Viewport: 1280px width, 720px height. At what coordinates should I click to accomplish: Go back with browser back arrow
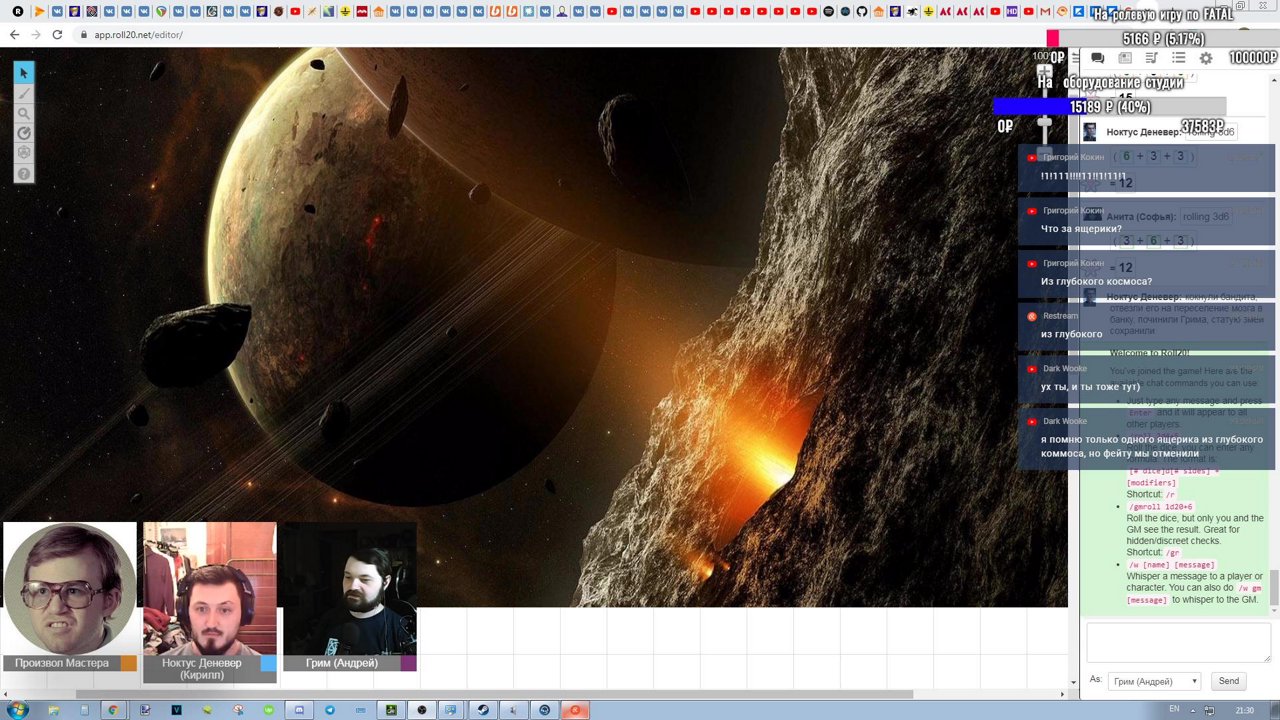[x=14, y=34]
